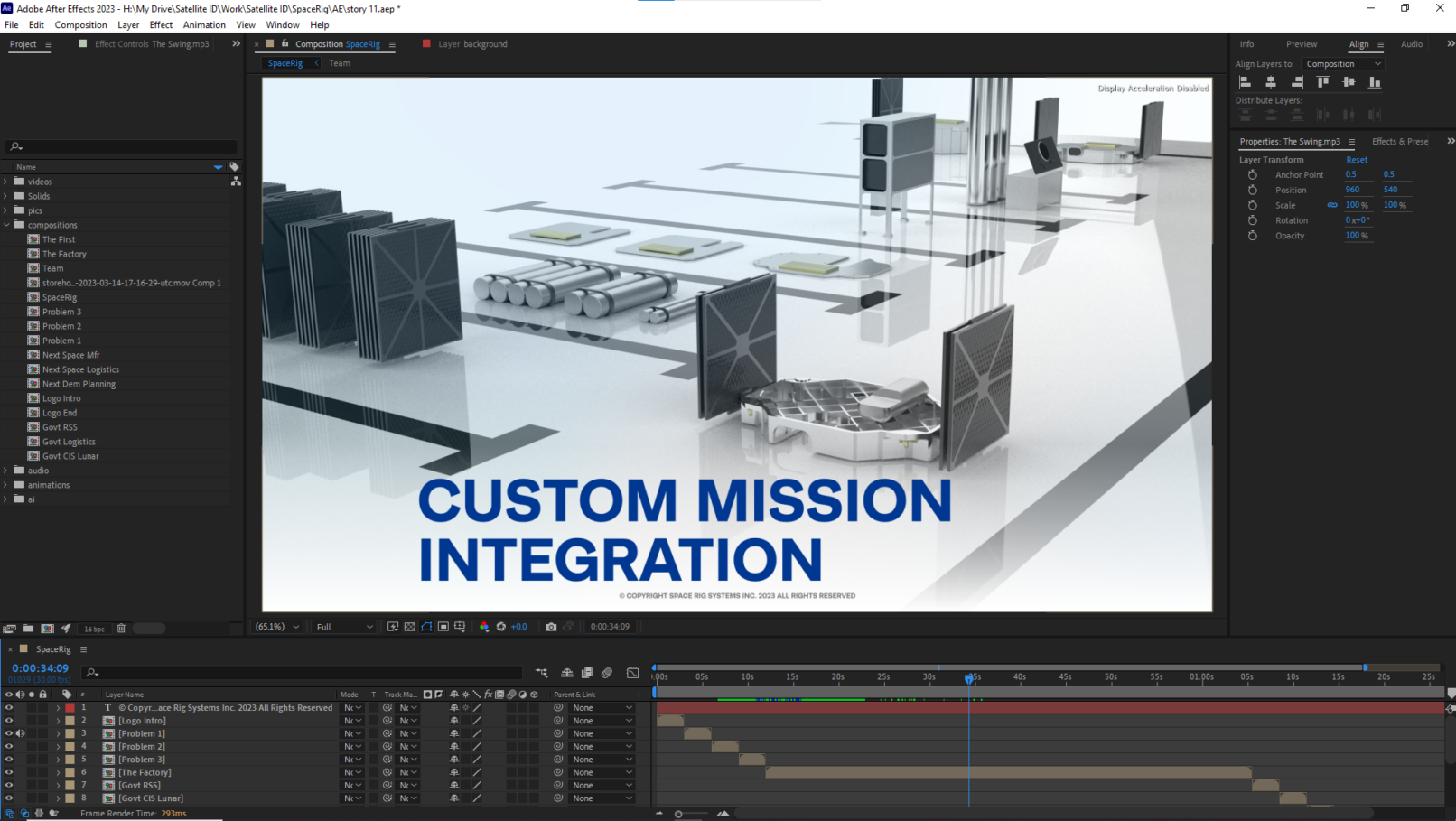Toggle the transparency grid icon
1456x821 pixels.
point(410,627)
